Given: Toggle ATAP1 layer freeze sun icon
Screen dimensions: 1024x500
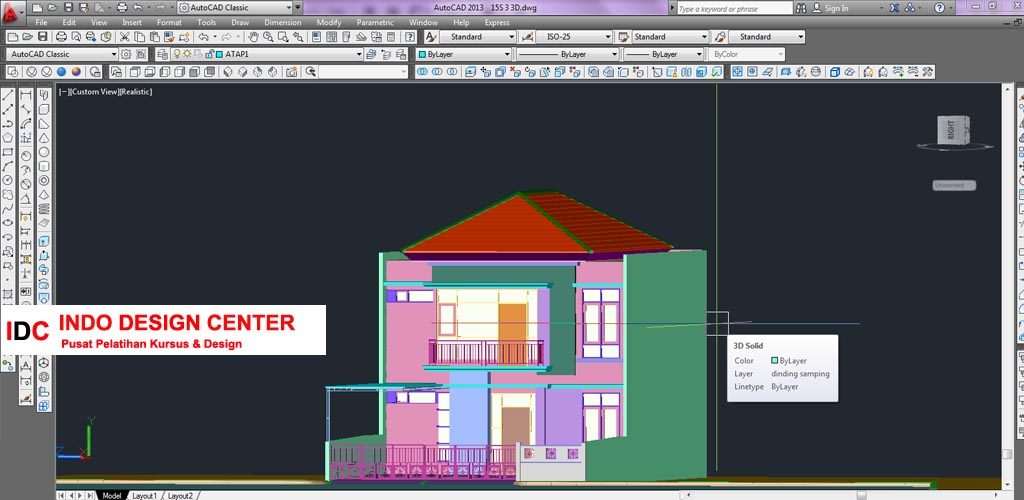Looking at the screenshot, I should coord(187,54).
